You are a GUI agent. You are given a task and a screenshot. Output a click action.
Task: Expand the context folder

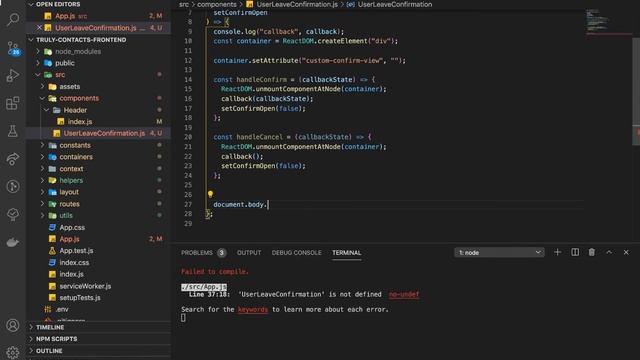tap(98, 169)
